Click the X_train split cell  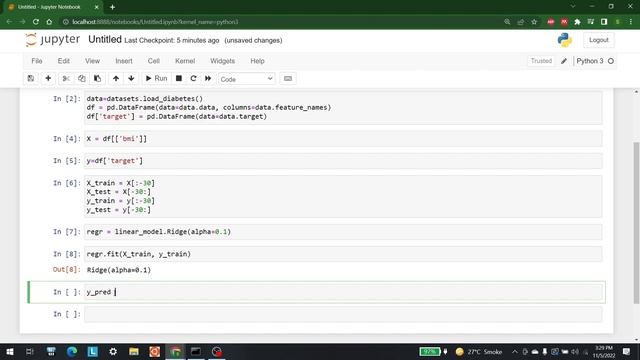click(x=343, y=196)
